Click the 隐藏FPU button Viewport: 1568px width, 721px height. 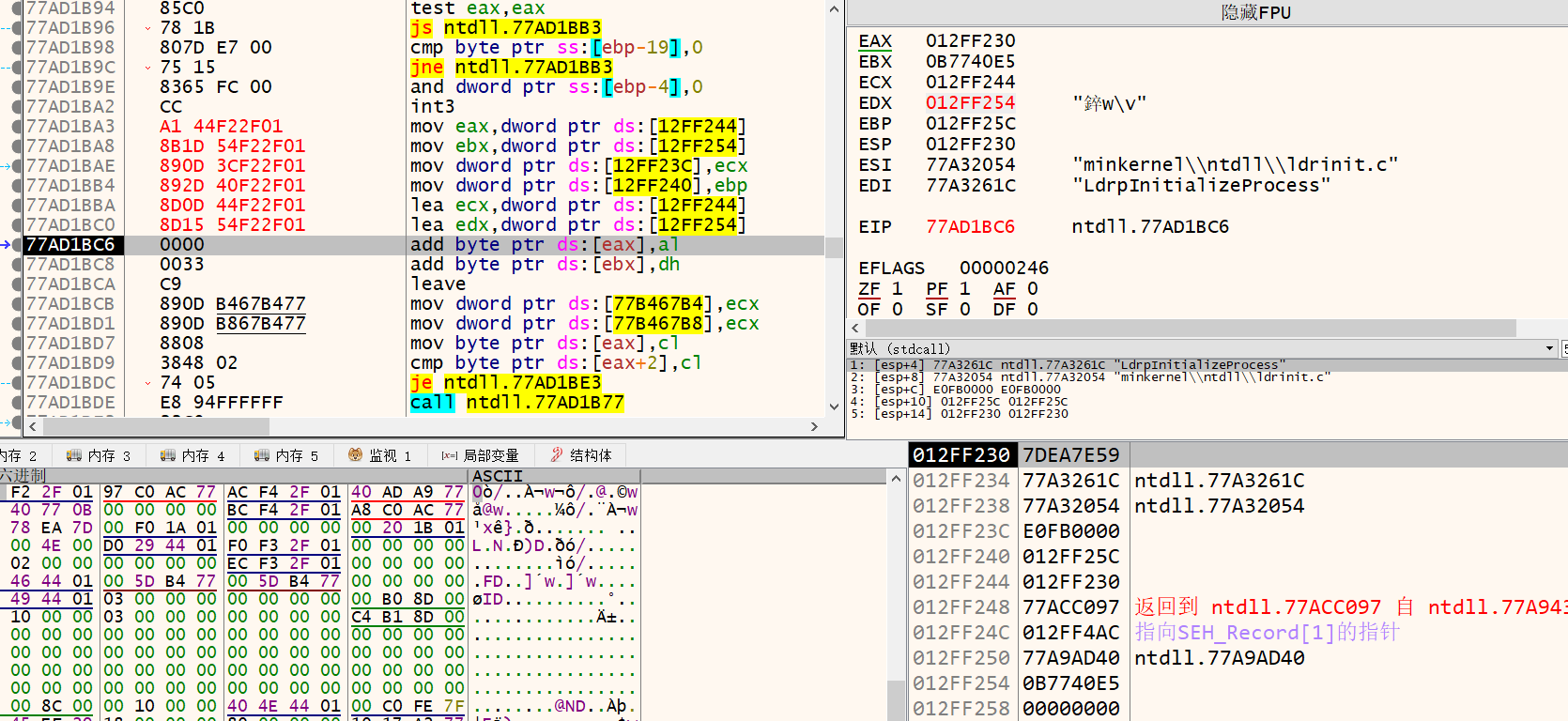[x=1255, y=12]
